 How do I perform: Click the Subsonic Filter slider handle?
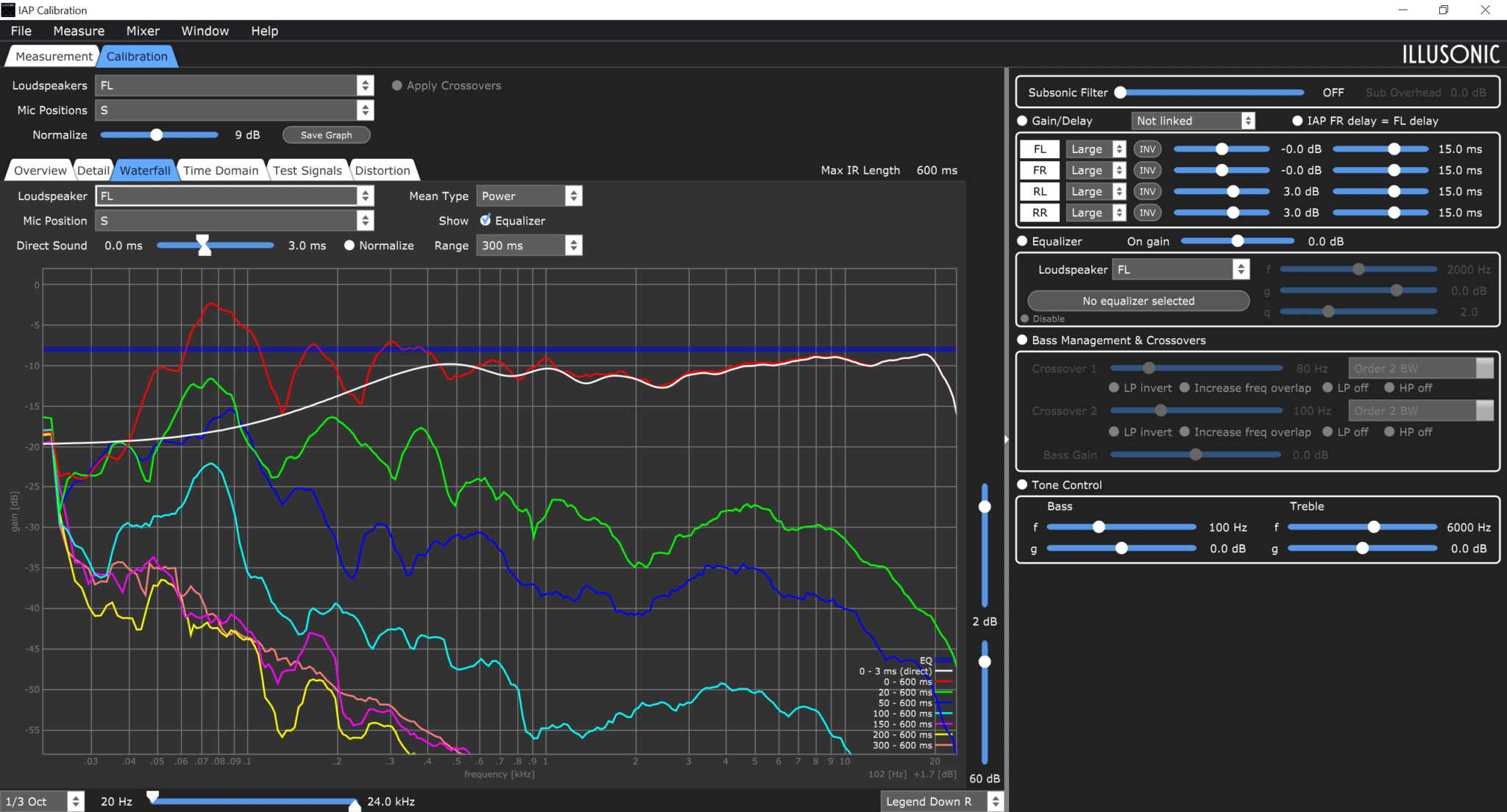point(1120,93)
